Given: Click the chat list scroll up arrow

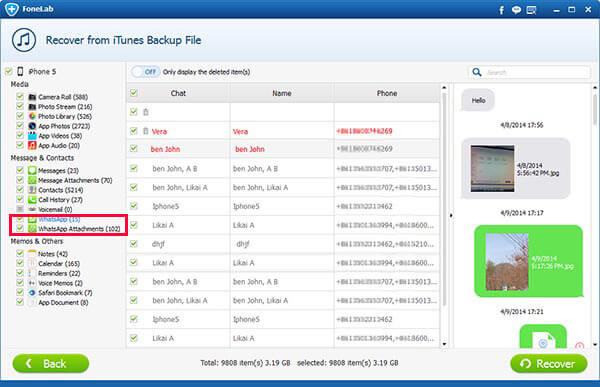Looking at the screenshot, I should 444,88.
